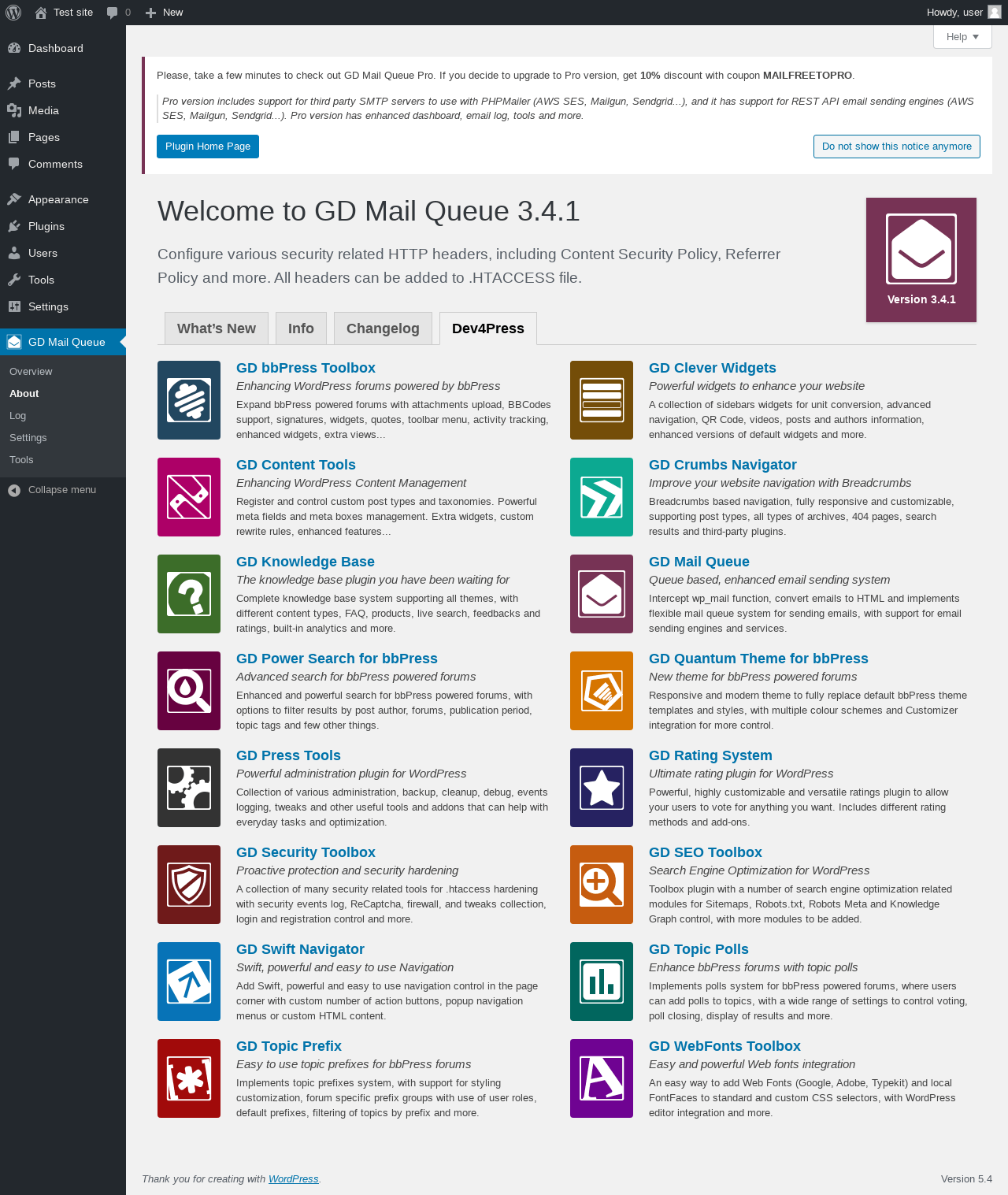Click the Collapse menu arrow icon
This screenshot has height=1195, width=1008.
pyautogui.click(x=14, y=490)
